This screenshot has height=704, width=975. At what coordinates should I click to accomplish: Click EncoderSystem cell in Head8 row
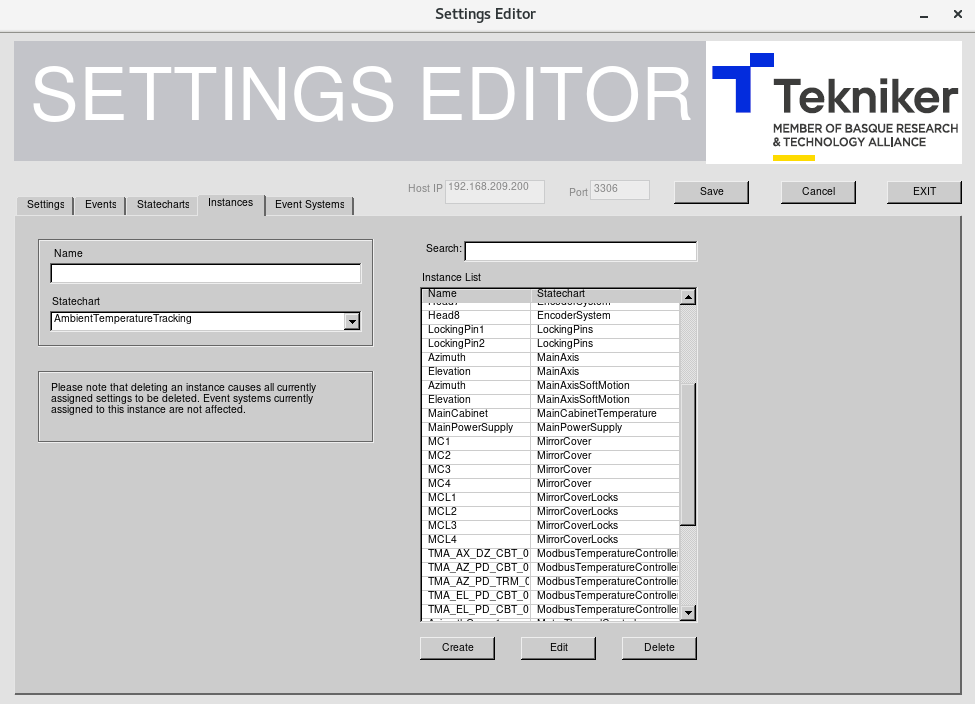[605, 315]
